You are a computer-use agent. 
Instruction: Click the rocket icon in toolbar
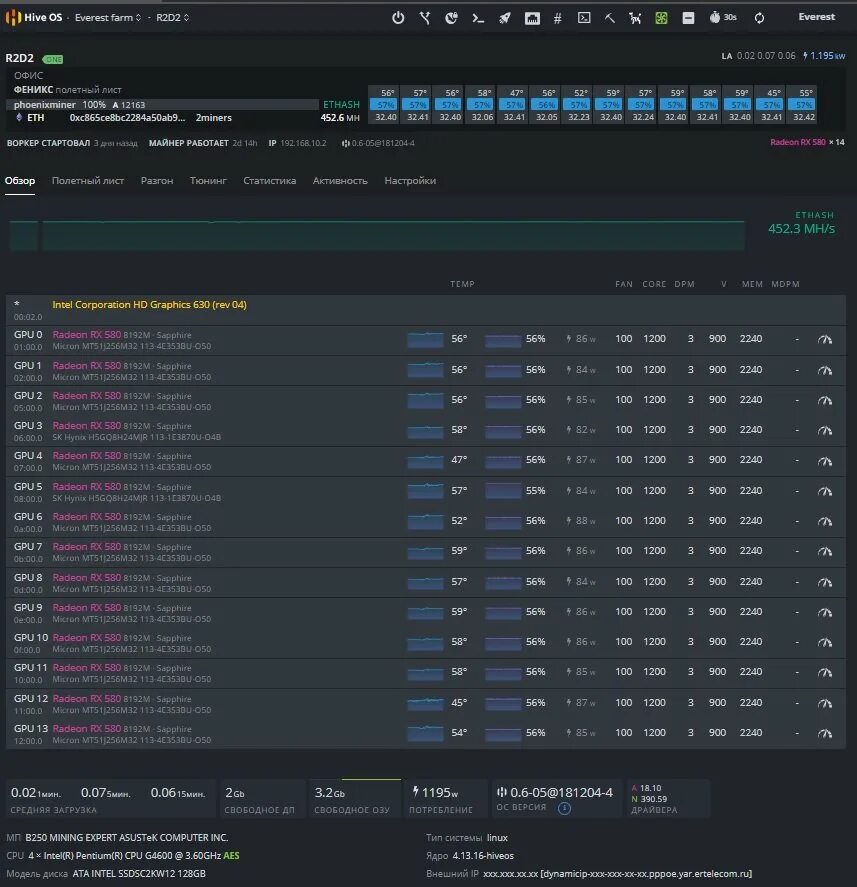coord(505,18)
